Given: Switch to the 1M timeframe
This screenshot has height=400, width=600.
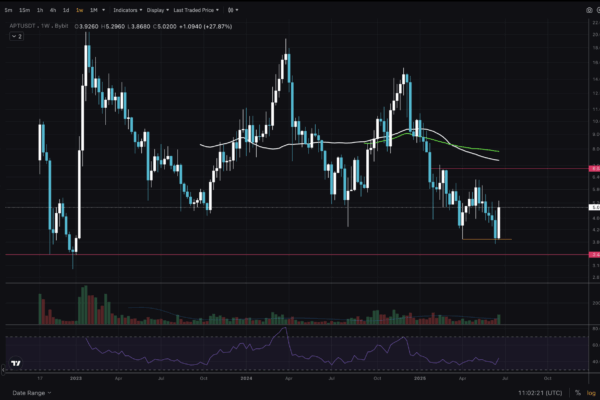Looking at the screenshot, I should (94, 10).
